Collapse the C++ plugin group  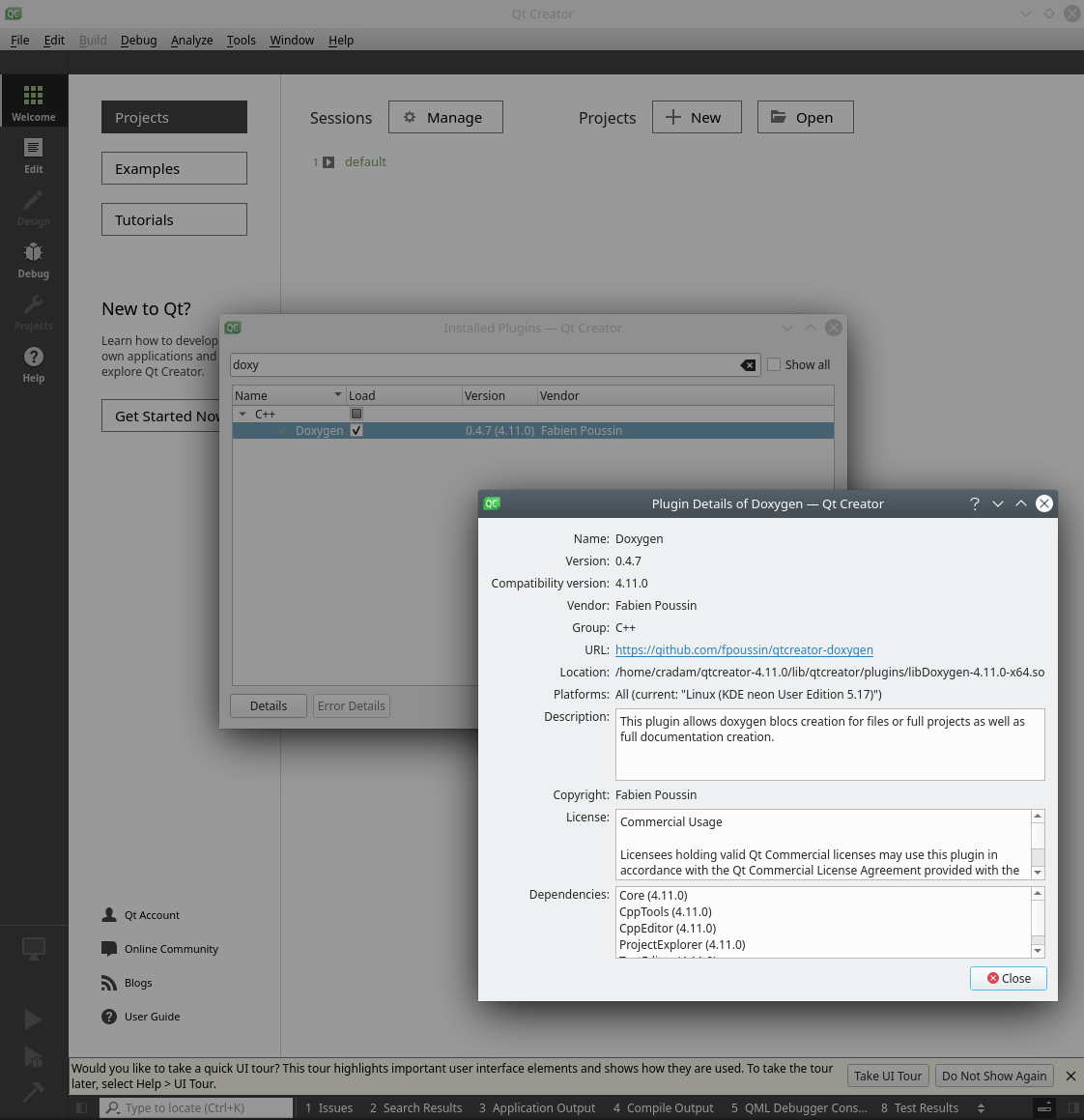242,413
